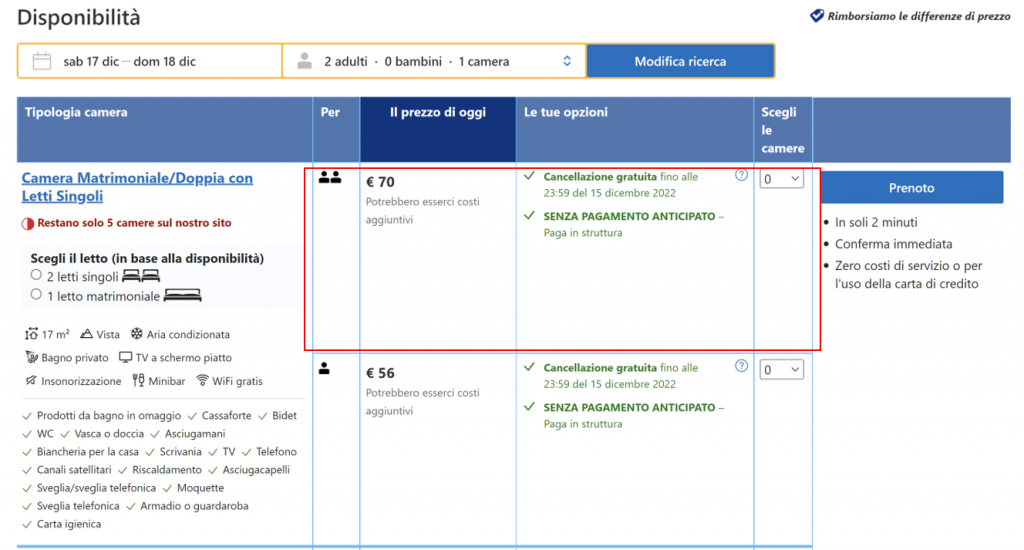Select the 1 letto matrimoniale option

click(36, 295)
